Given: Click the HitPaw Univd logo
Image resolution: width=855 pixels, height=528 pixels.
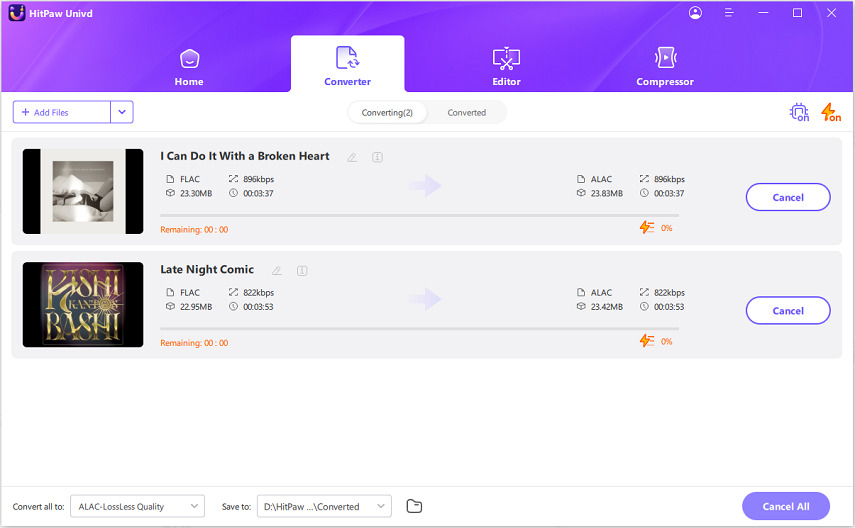Looking at the screenshot, I should [17, 13].
